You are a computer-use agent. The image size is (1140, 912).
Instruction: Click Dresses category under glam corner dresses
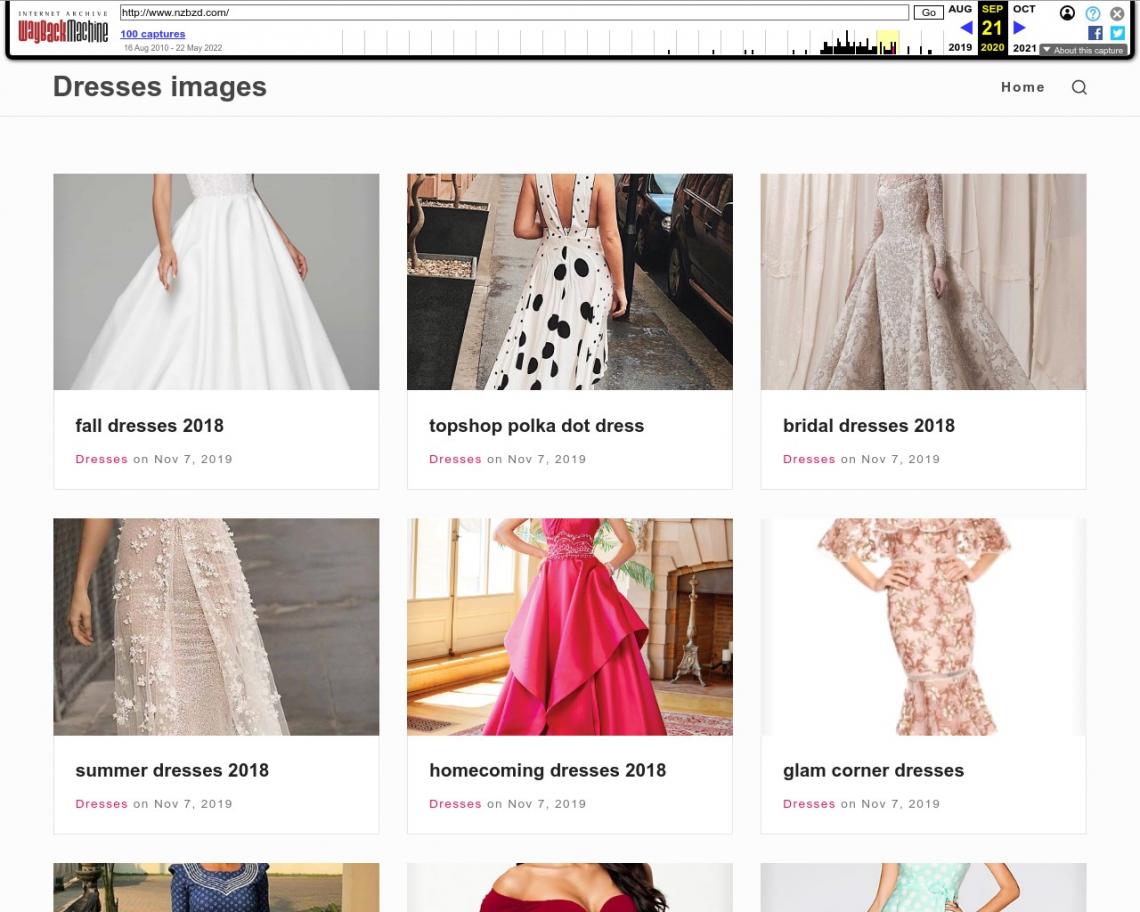809,804
